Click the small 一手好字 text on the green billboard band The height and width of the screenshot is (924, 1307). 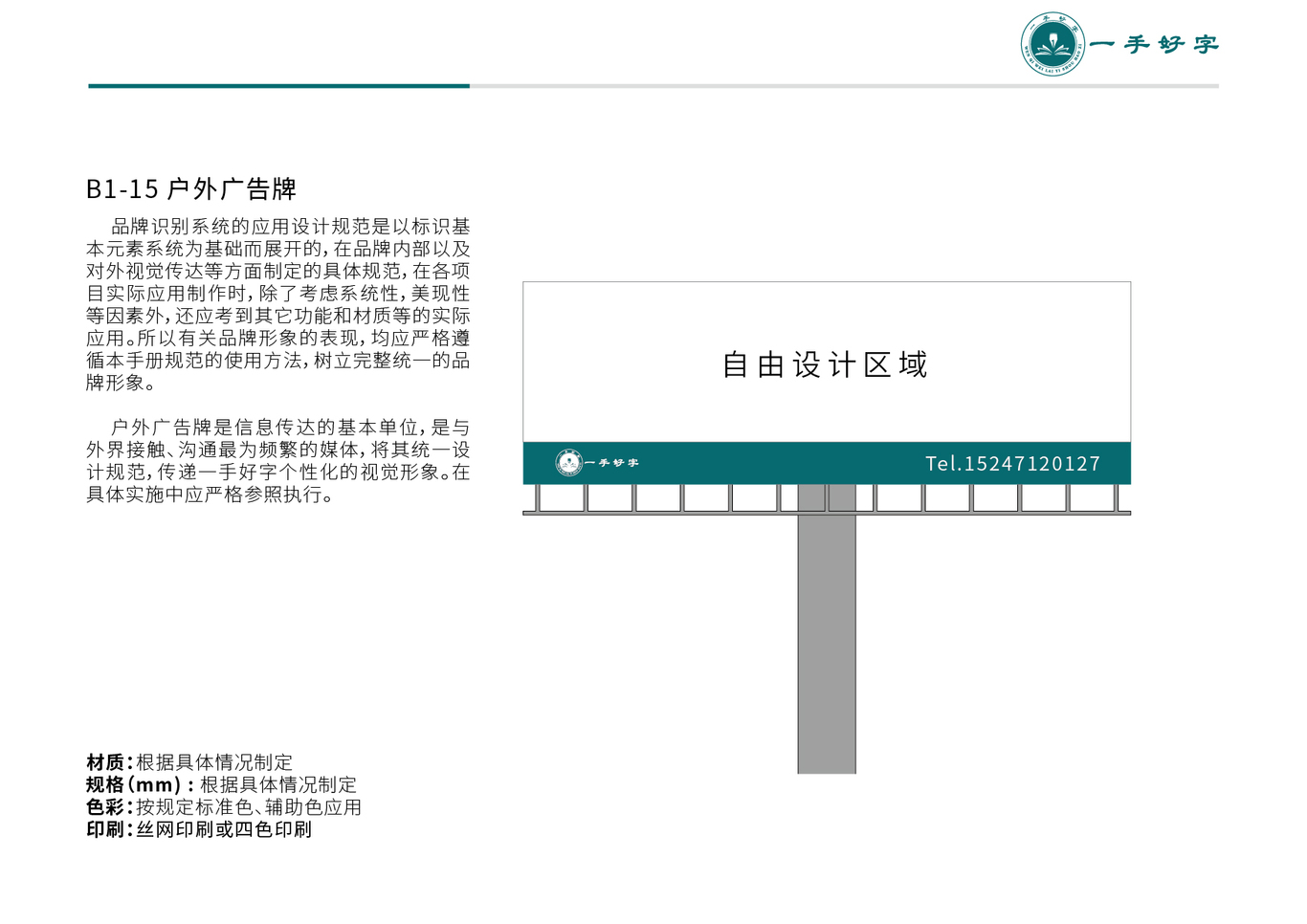tap(612, 463)
